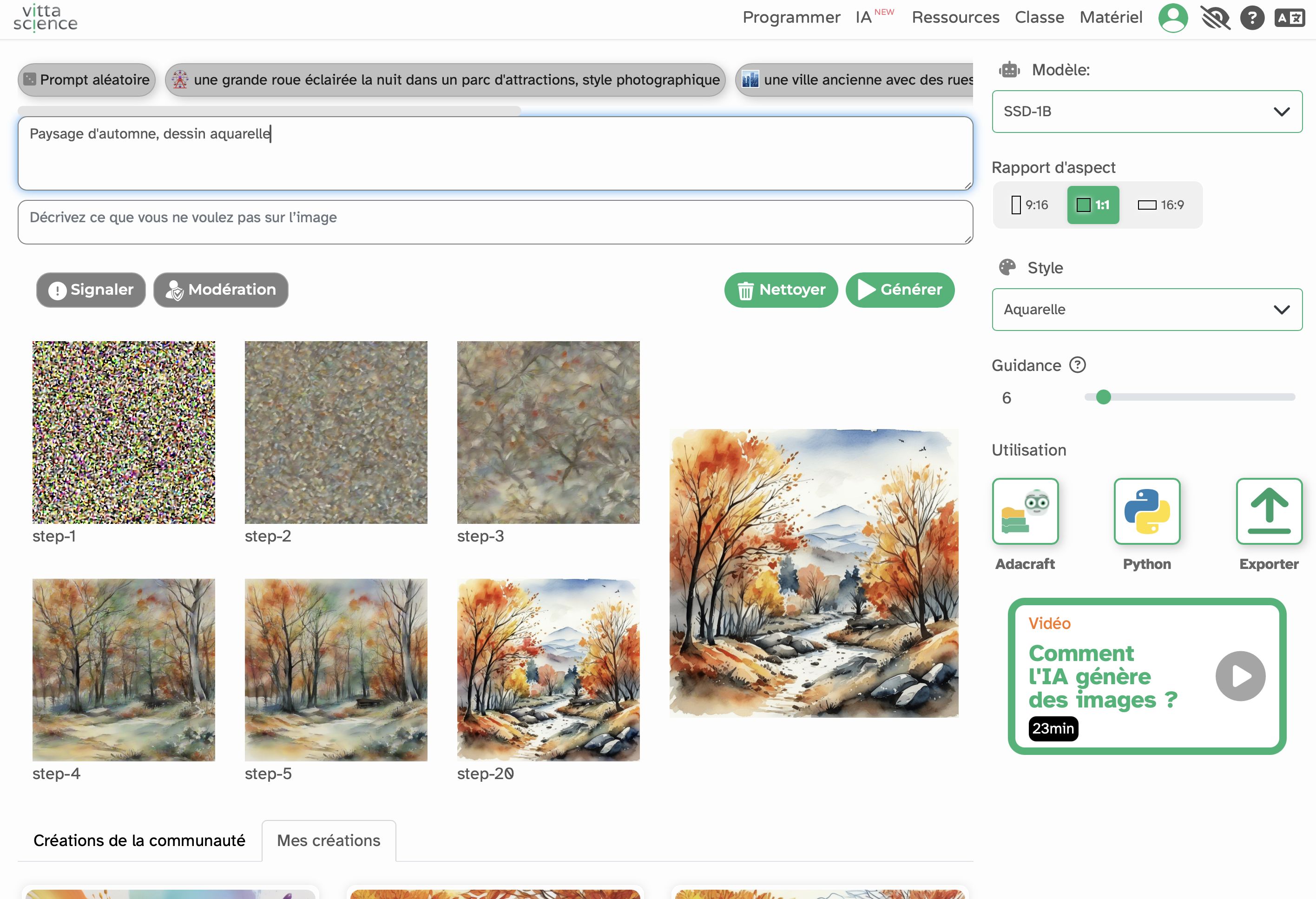Play the 'Comment l'IA génère des images' video
The width and height of the screenshot is (1316, 899).
[1240, 676]
